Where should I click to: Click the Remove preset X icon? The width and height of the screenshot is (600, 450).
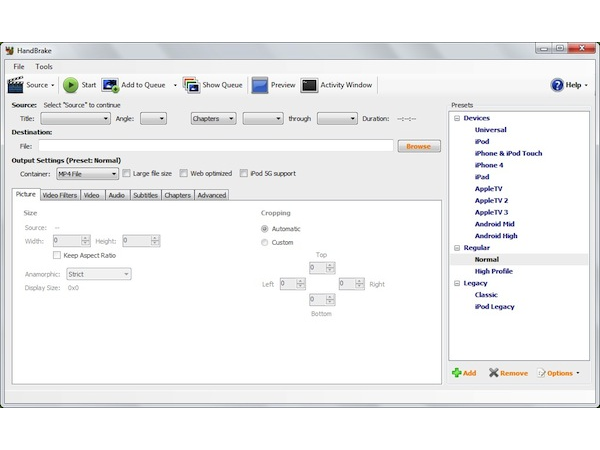(x=494, y=373)
